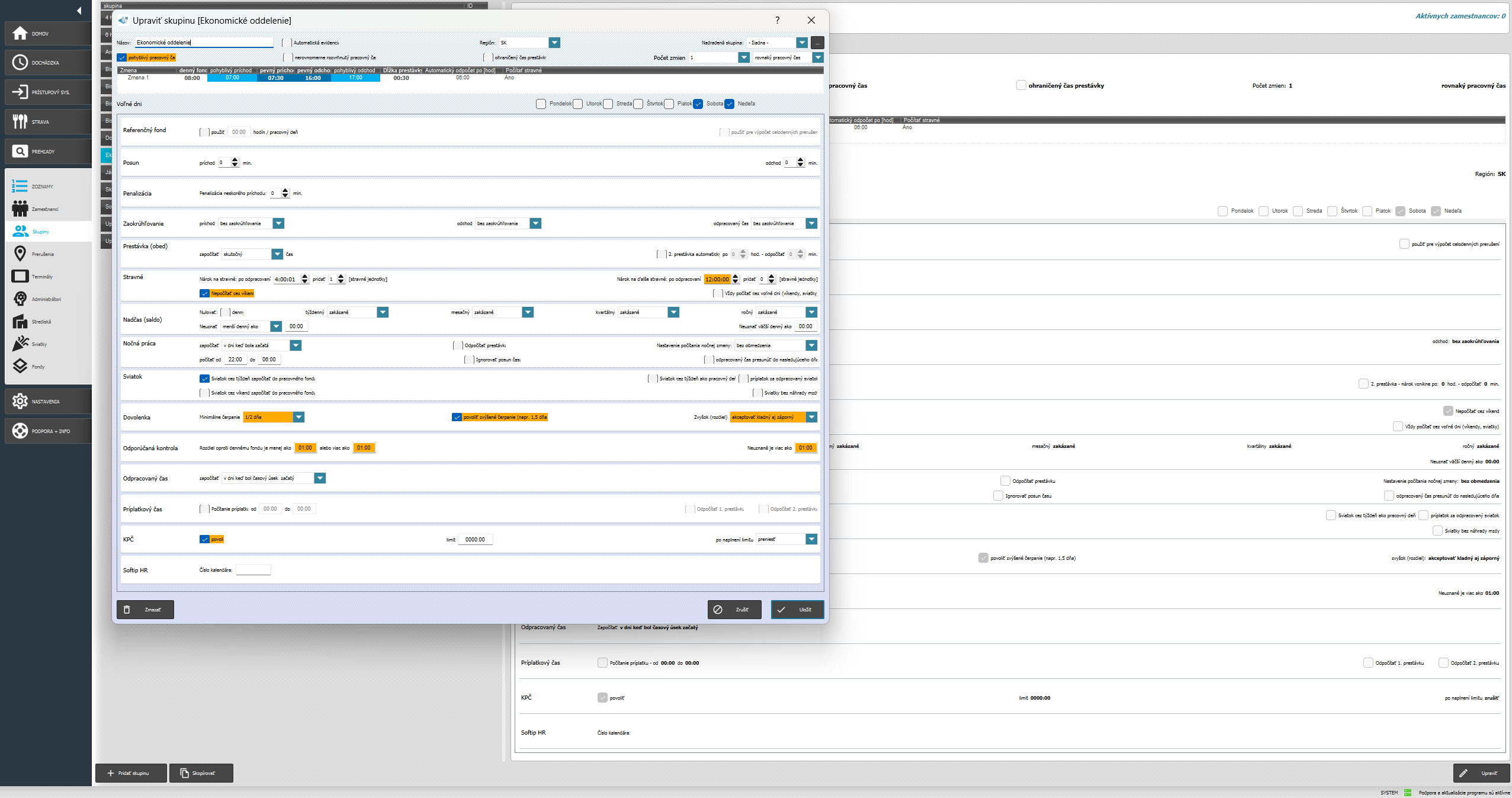Adjust Nárok na stravné 4:00:01 stepper
The width and height of the screenshot is (1512, 798).
point(305,279)
